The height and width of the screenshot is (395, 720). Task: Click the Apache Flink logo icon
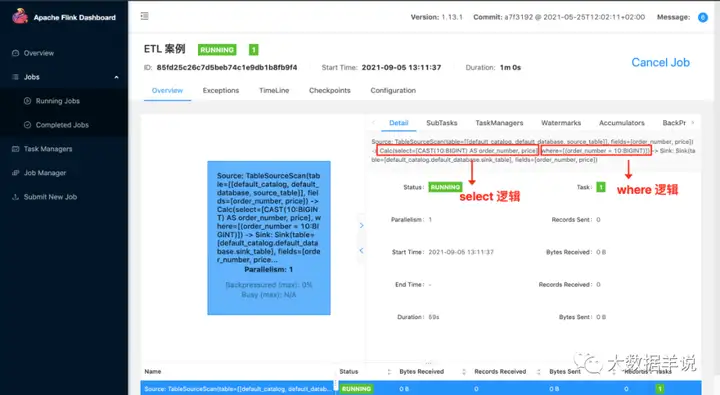point(20,16)
